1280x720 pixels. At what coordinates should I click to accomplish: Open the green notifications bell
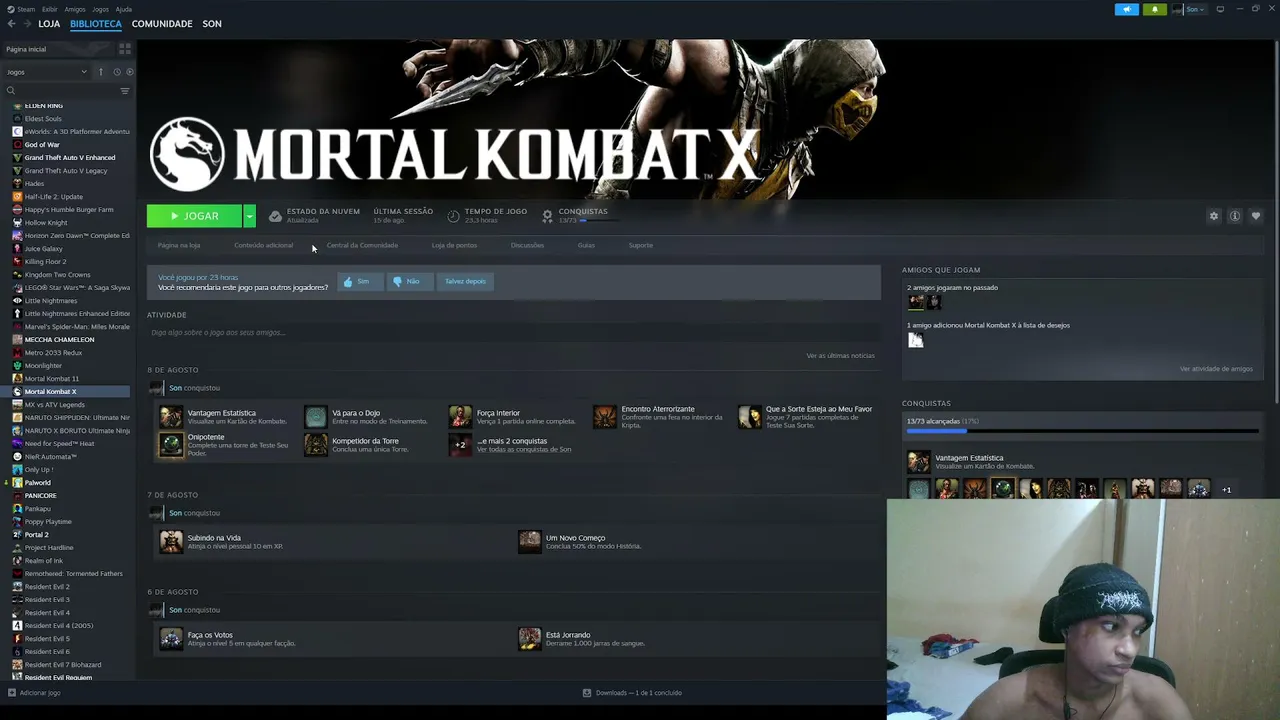tap(1155, 9)
